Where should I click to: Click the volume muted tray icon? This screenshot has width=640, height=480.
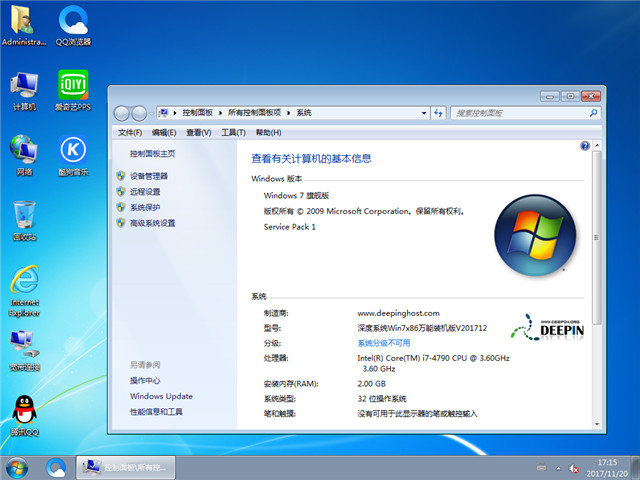coord(574,468)
